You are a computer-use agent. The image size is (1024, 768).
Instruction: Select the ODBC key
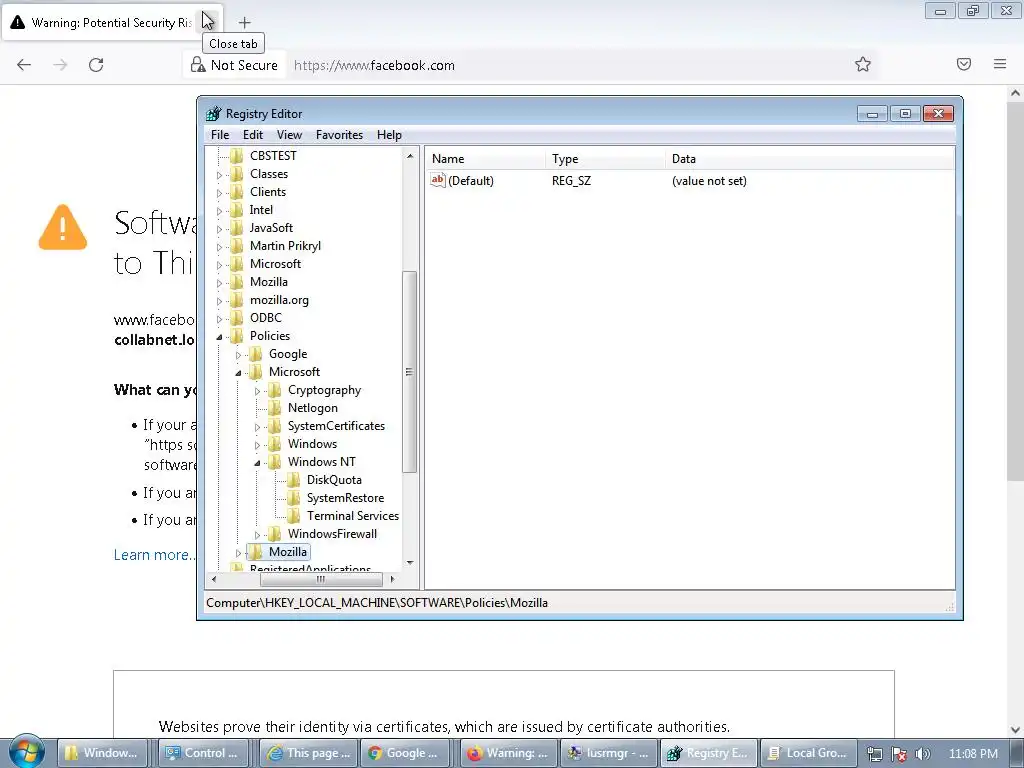coord(265,318)
